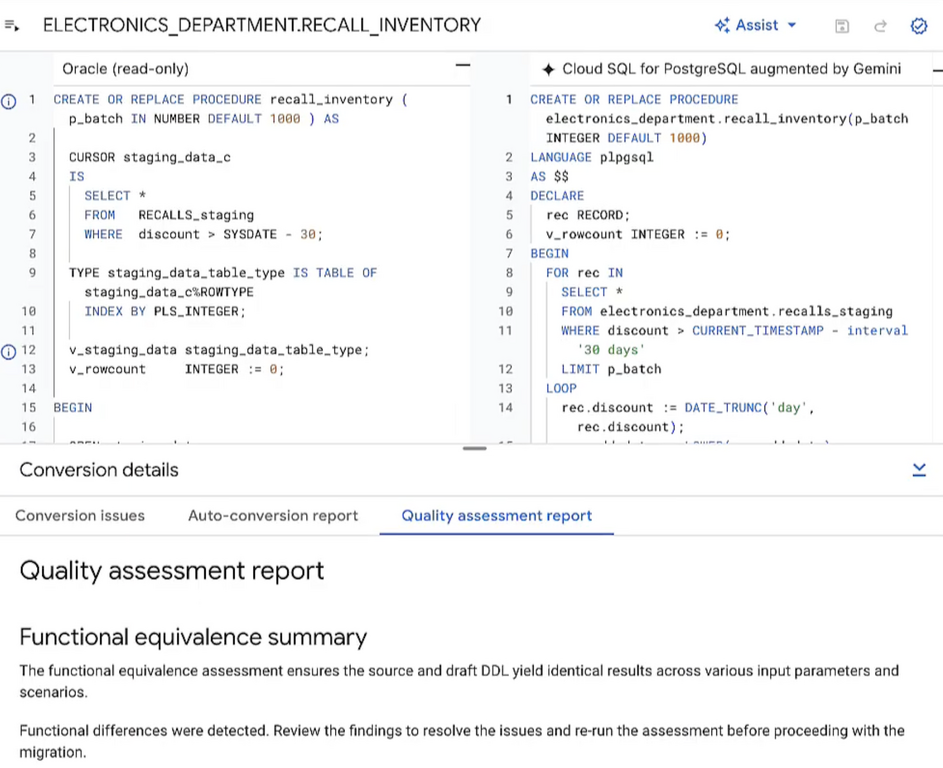Click PostgreSQL line 'AS $$'
Image resolution: width=943 pixels, height=768 pixels.
point(549,176)
